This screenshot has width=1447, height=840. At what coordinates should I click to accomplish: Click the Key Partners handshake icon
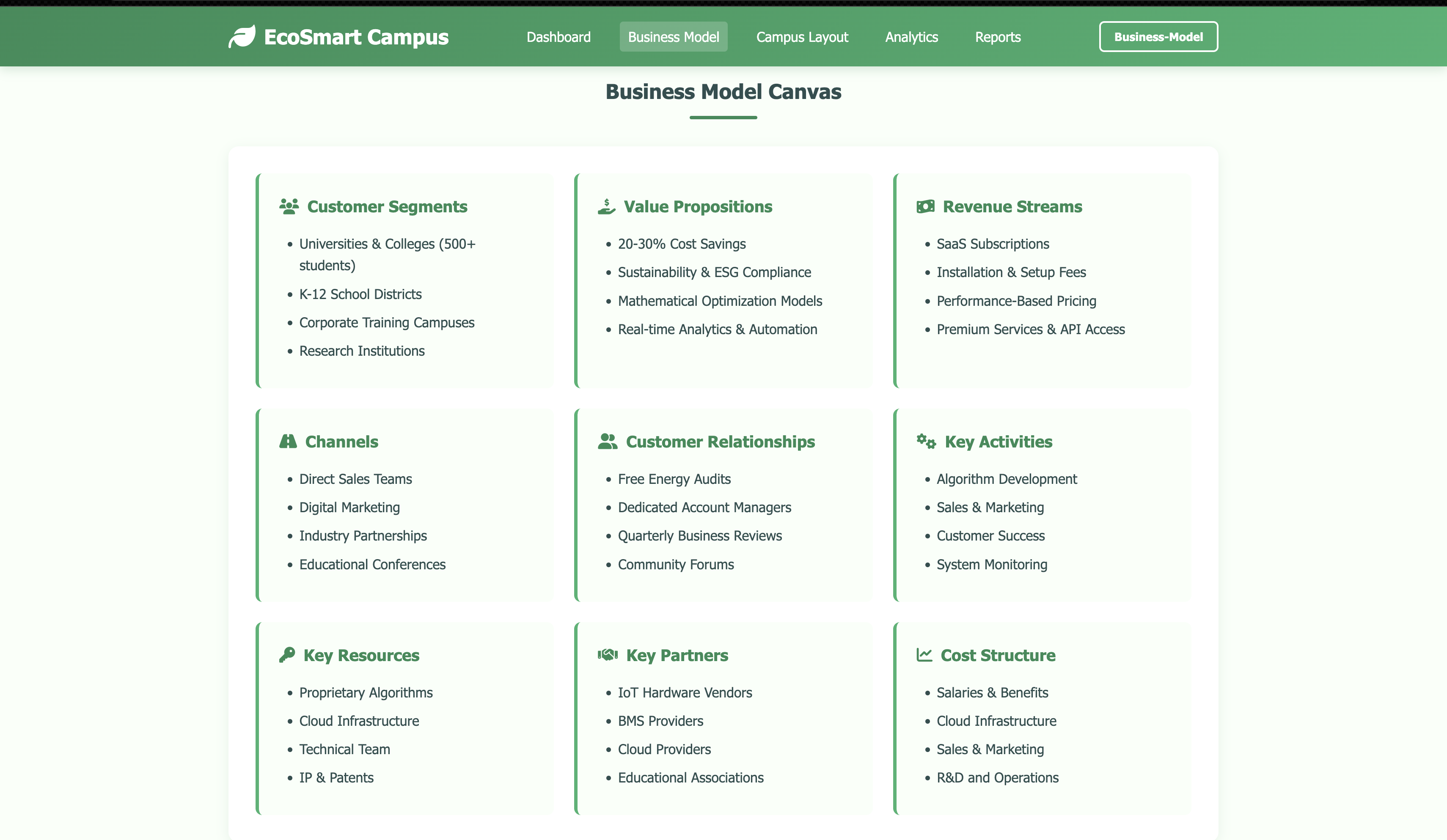point(608,655)
